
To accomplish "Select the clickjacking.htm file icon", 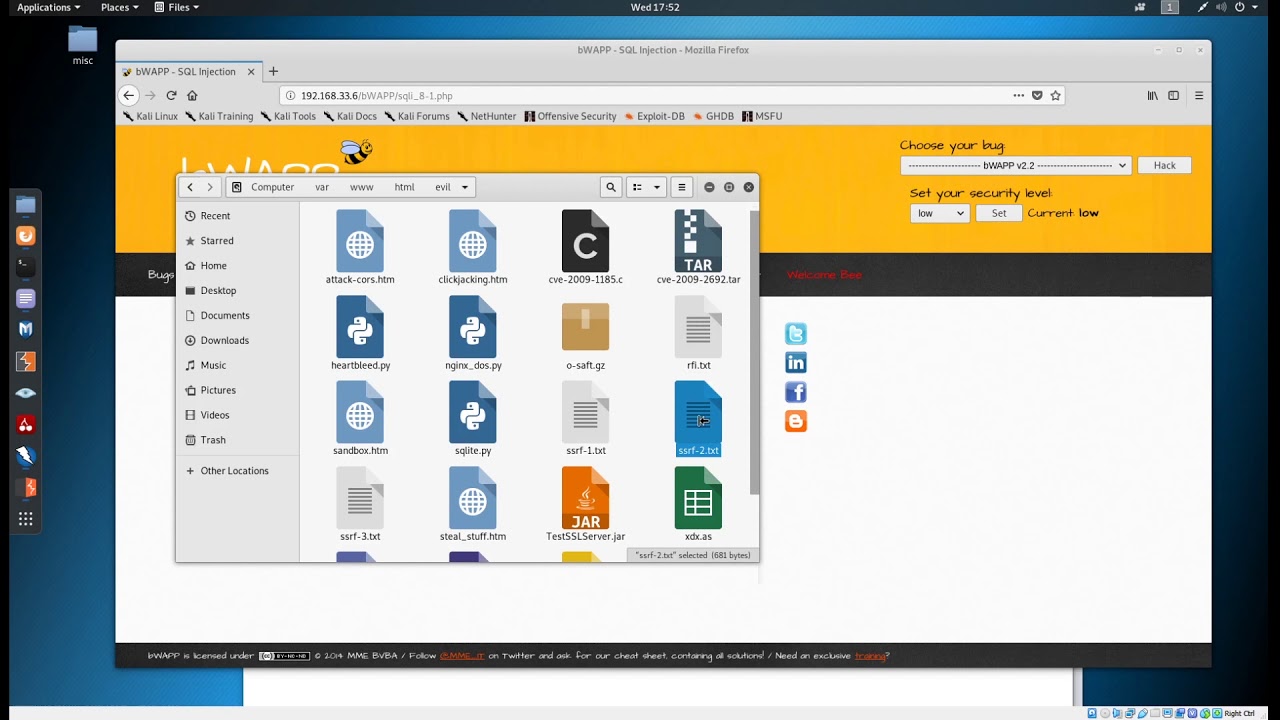I will coord(473,240).
